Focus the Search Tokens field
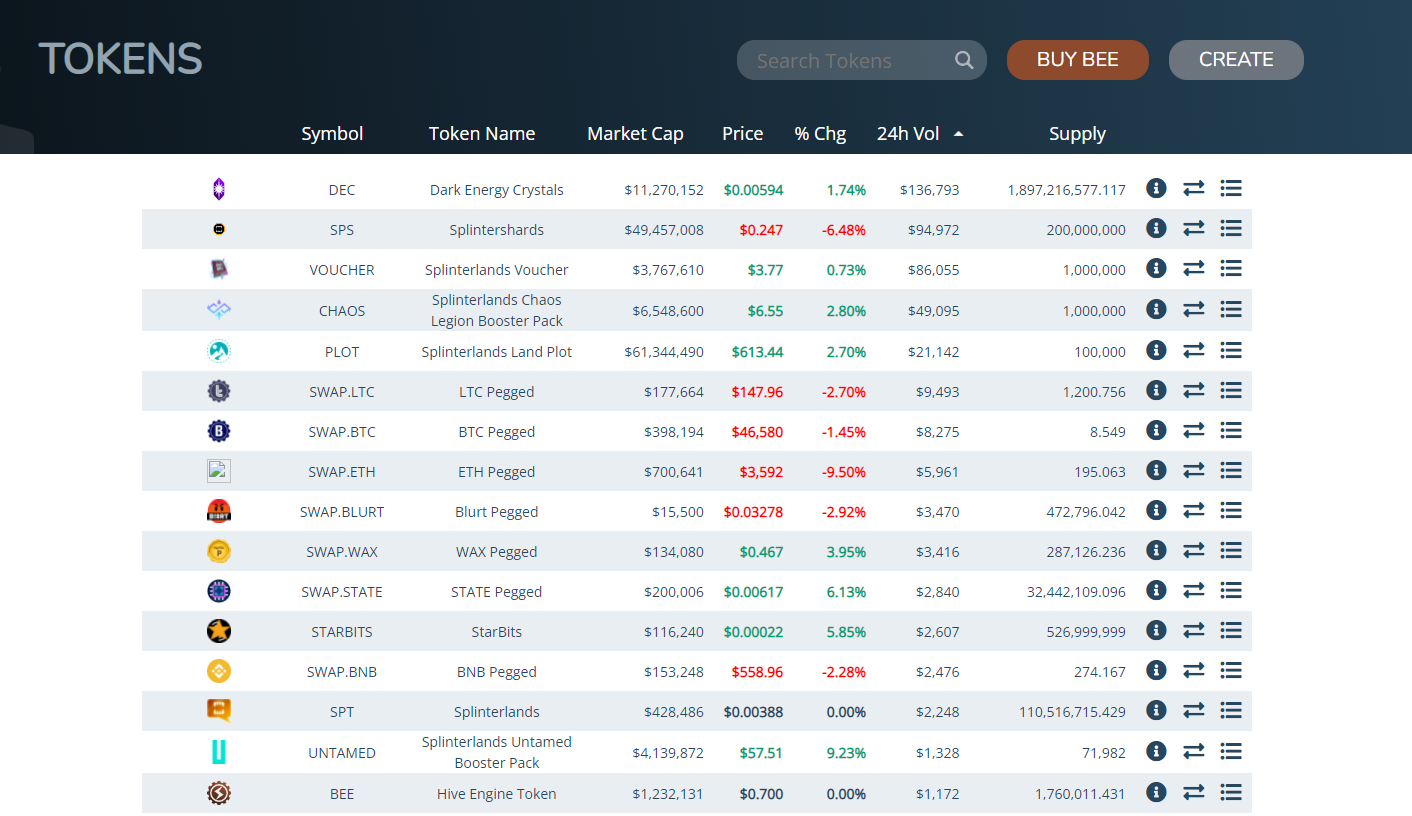 coord(861,60)
